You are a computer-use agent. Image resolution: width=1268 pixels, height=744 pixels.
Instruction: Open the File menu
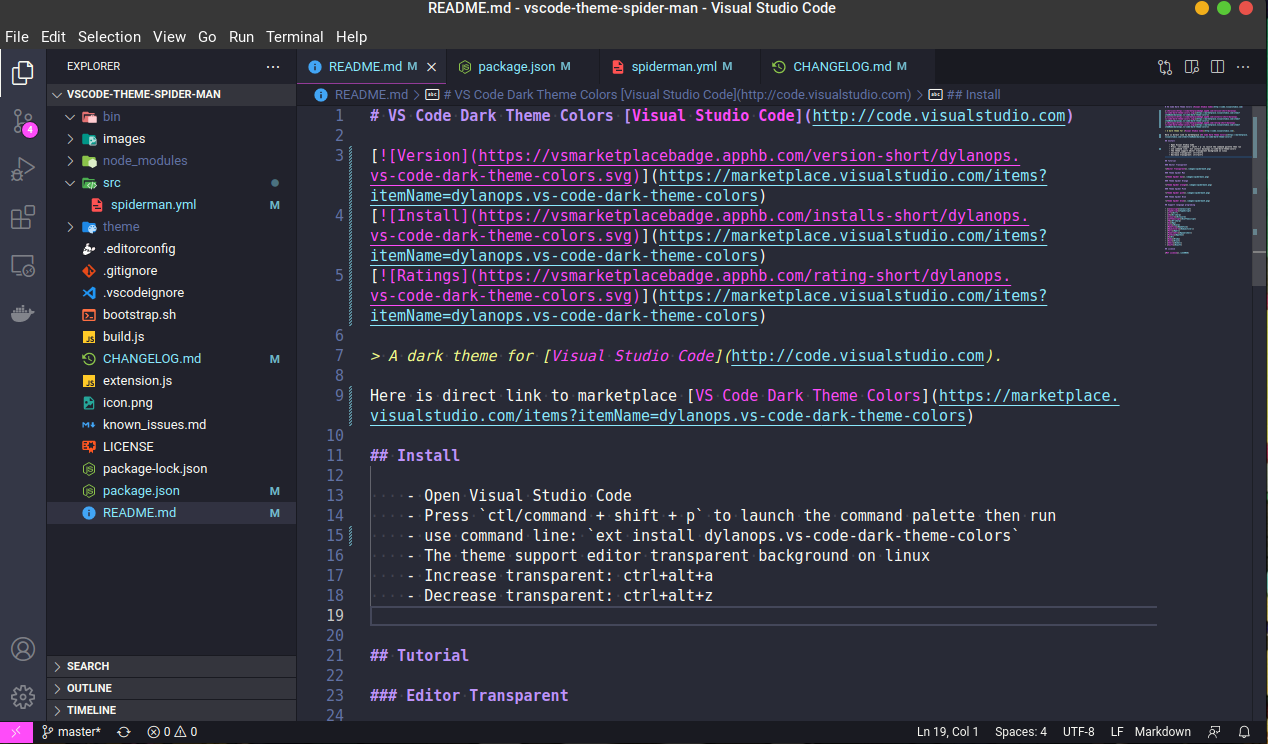[x=17, y=36]
